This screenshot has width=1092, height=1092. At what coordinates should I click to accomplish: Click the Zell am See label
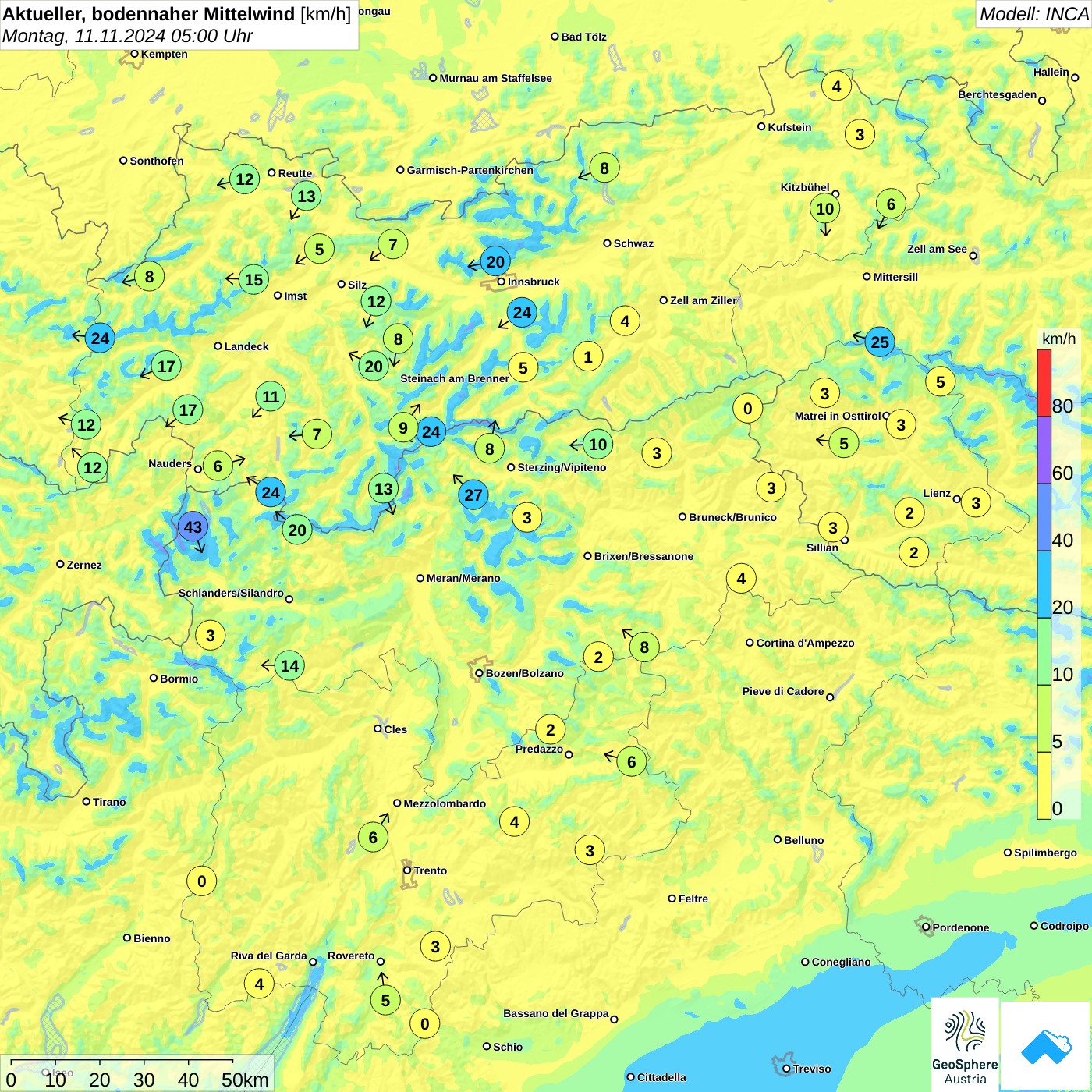(937, 249)
